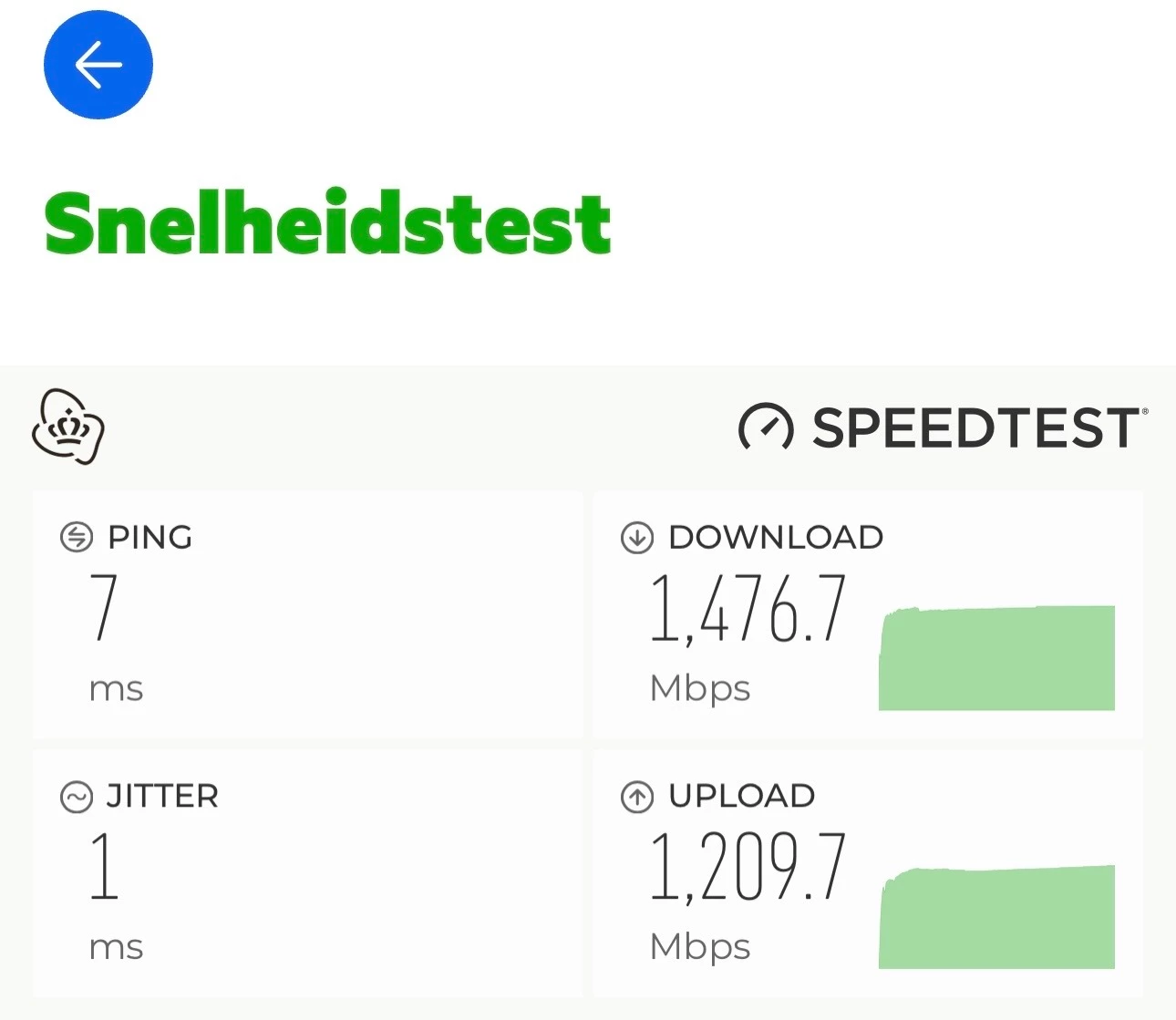
Task: Click the jitter wave icon
Action: point(77,797)
